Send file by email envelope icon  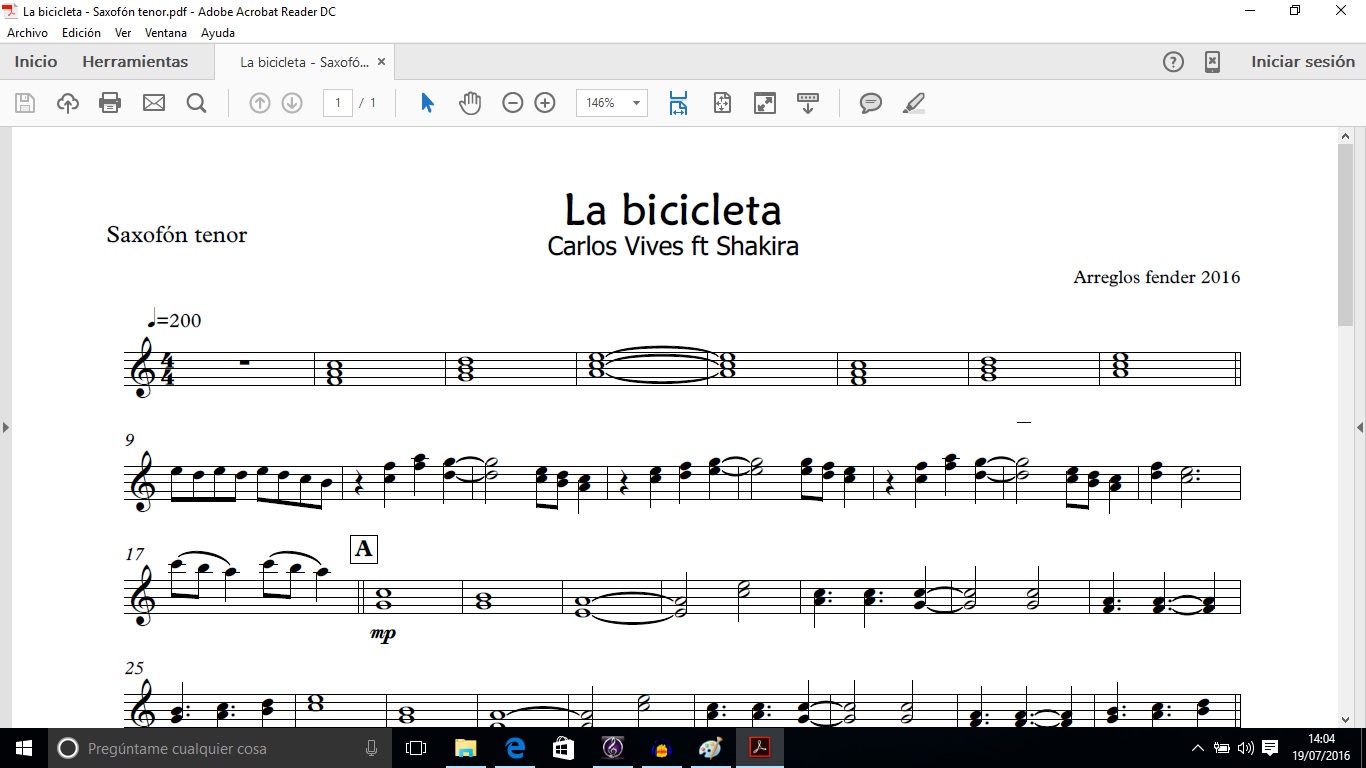[x=153, y=103]
